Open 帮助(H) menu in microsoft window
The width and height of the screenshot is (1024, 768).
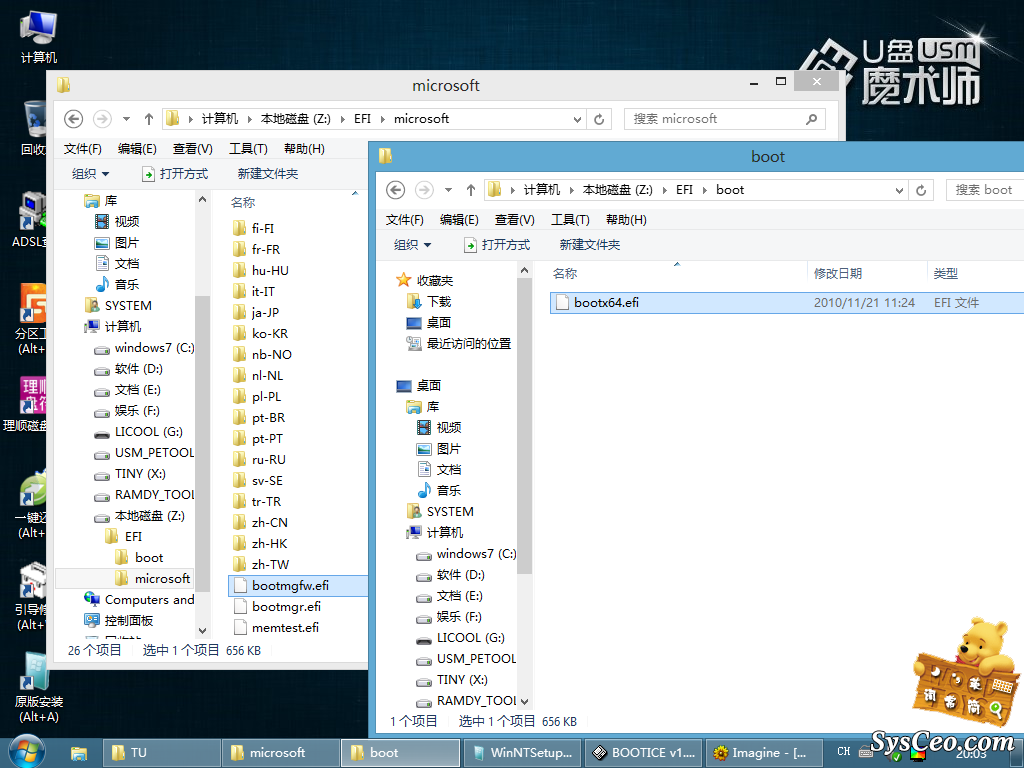coord(304,149)
